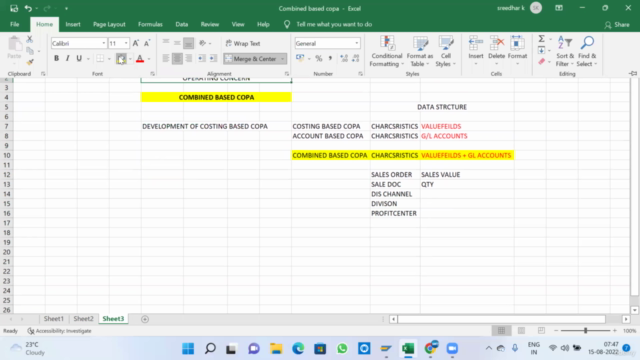Switch to Page Break Preview icon
Viewport: 640px width, 360px height.
pyautogui.click(x=541, y=331)
